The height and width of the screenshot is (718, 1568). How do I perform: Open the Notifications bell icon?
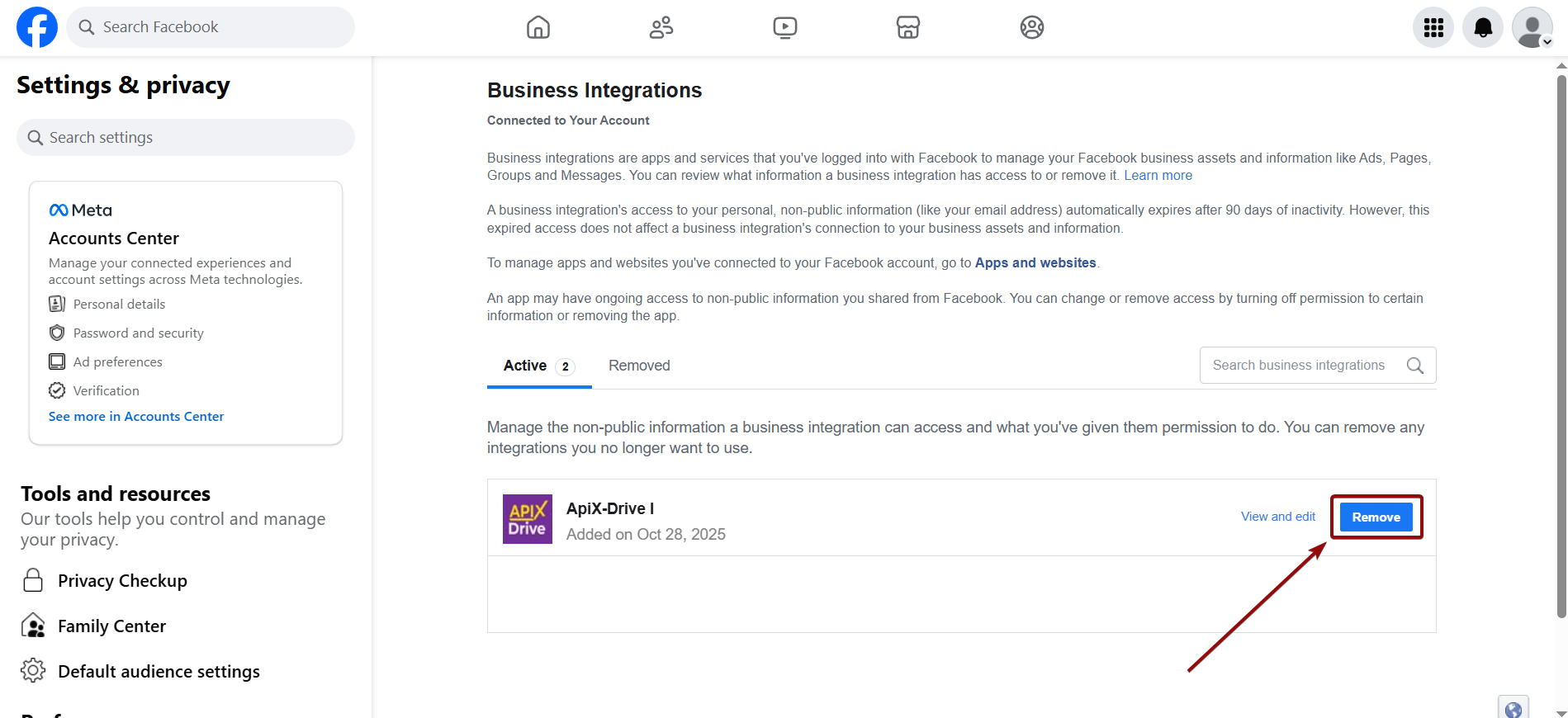[x=1482, y=28]
